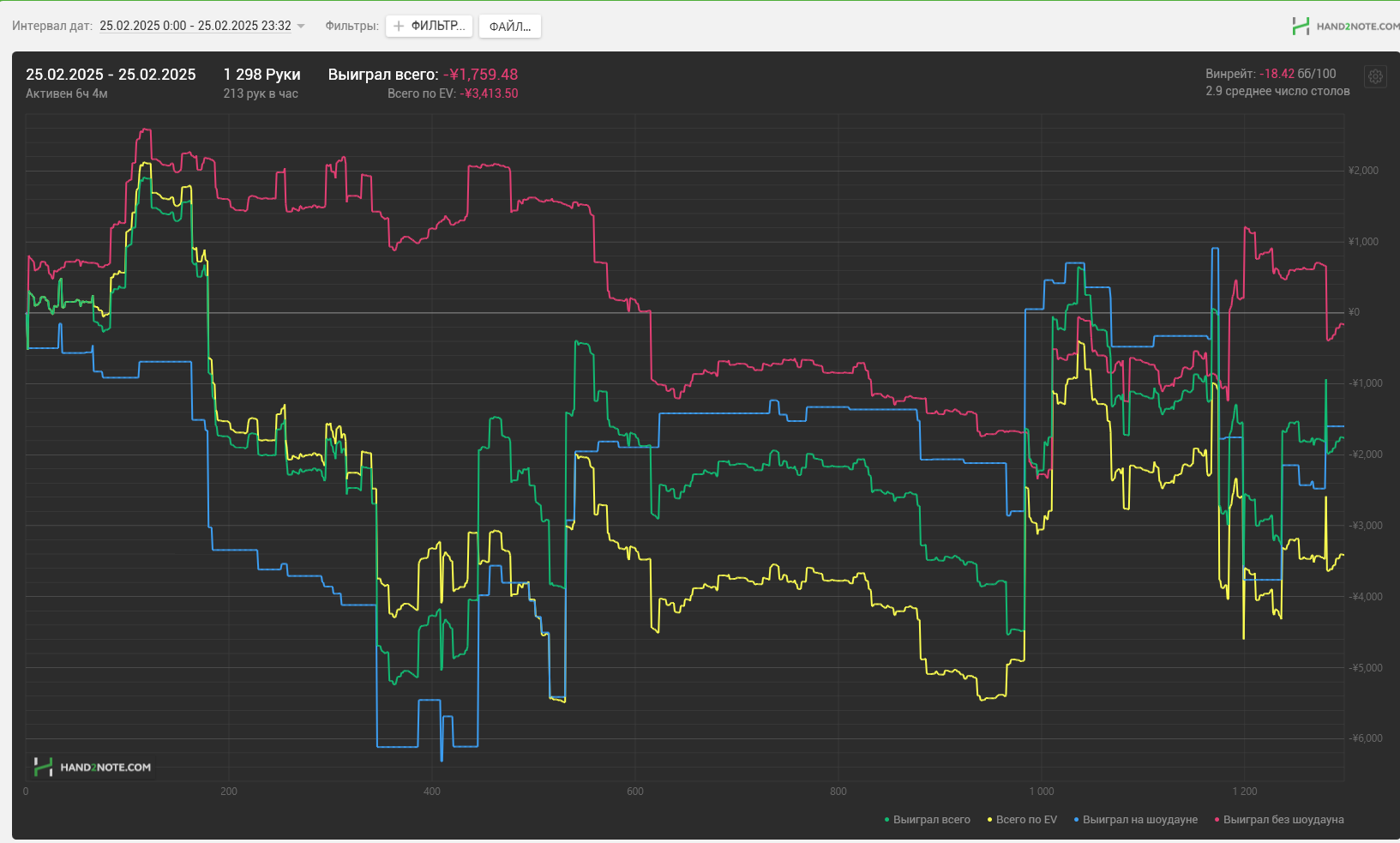Image resolution: width=1400 pixels, height=843 pixels.
Task: Click the winrate value -18.42 бб/100
Action: click(x=1297, y=74)
